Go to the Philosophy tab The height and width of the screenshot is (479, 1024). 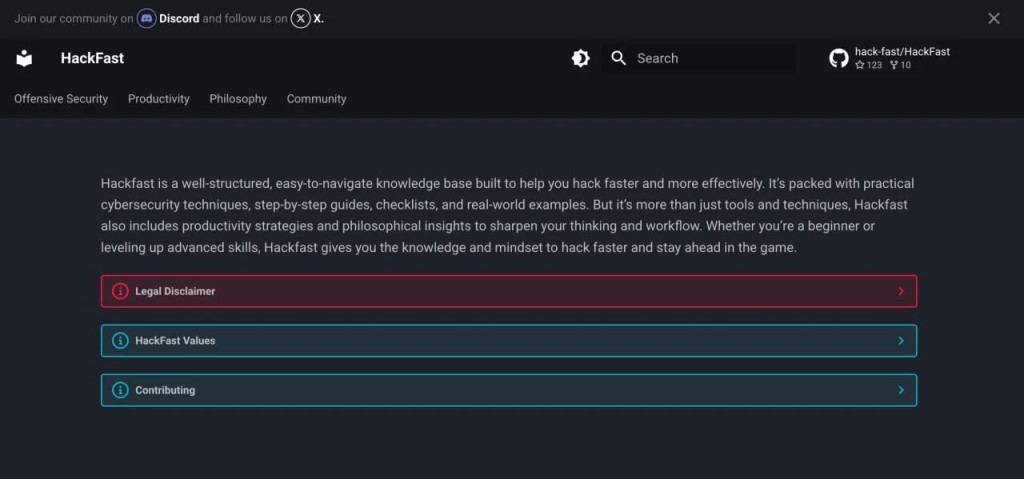(238, 99)
